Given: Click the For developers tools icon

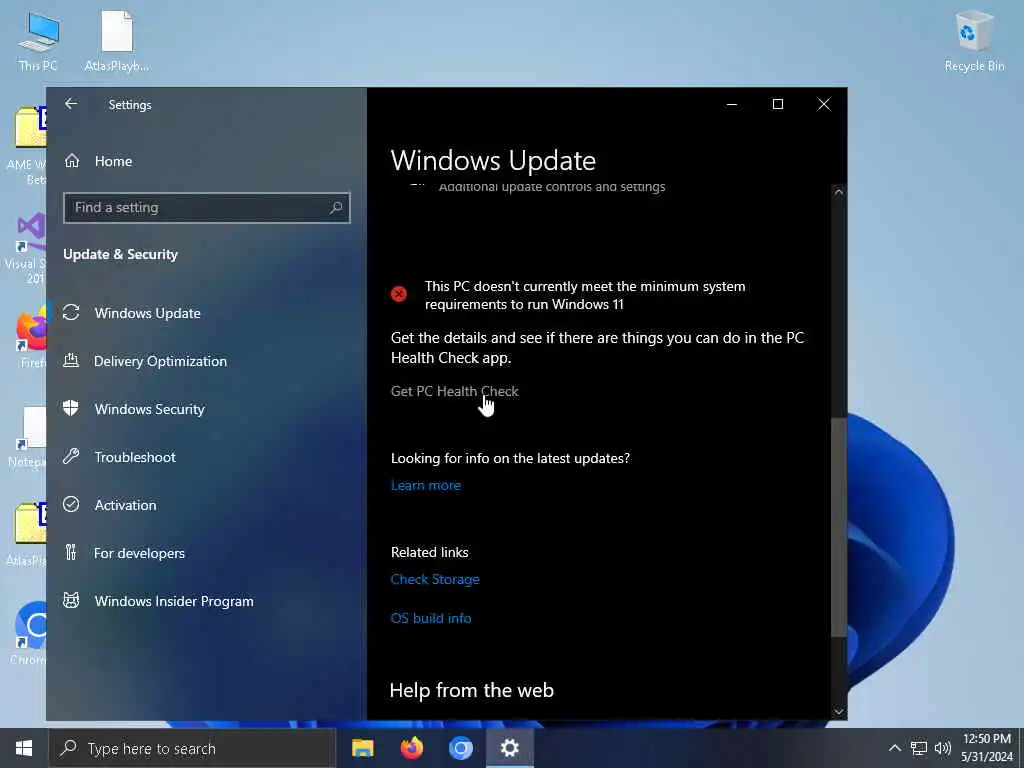Looking at the screenshot, I should [71, 552].
